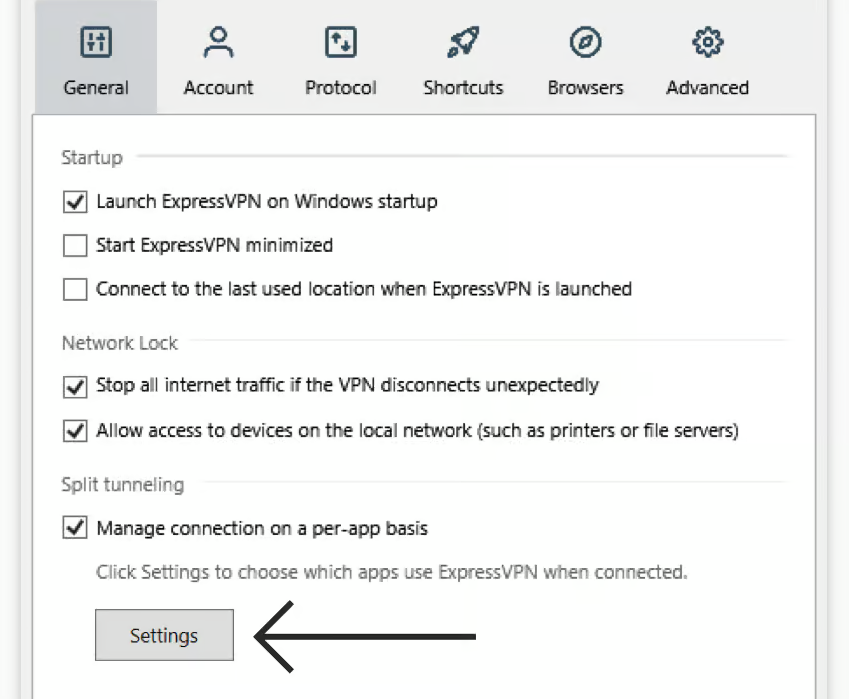Screen dimensions: 849x699
Task: Disable Stop all internet traffic checkbox
Action: (75, 385)
